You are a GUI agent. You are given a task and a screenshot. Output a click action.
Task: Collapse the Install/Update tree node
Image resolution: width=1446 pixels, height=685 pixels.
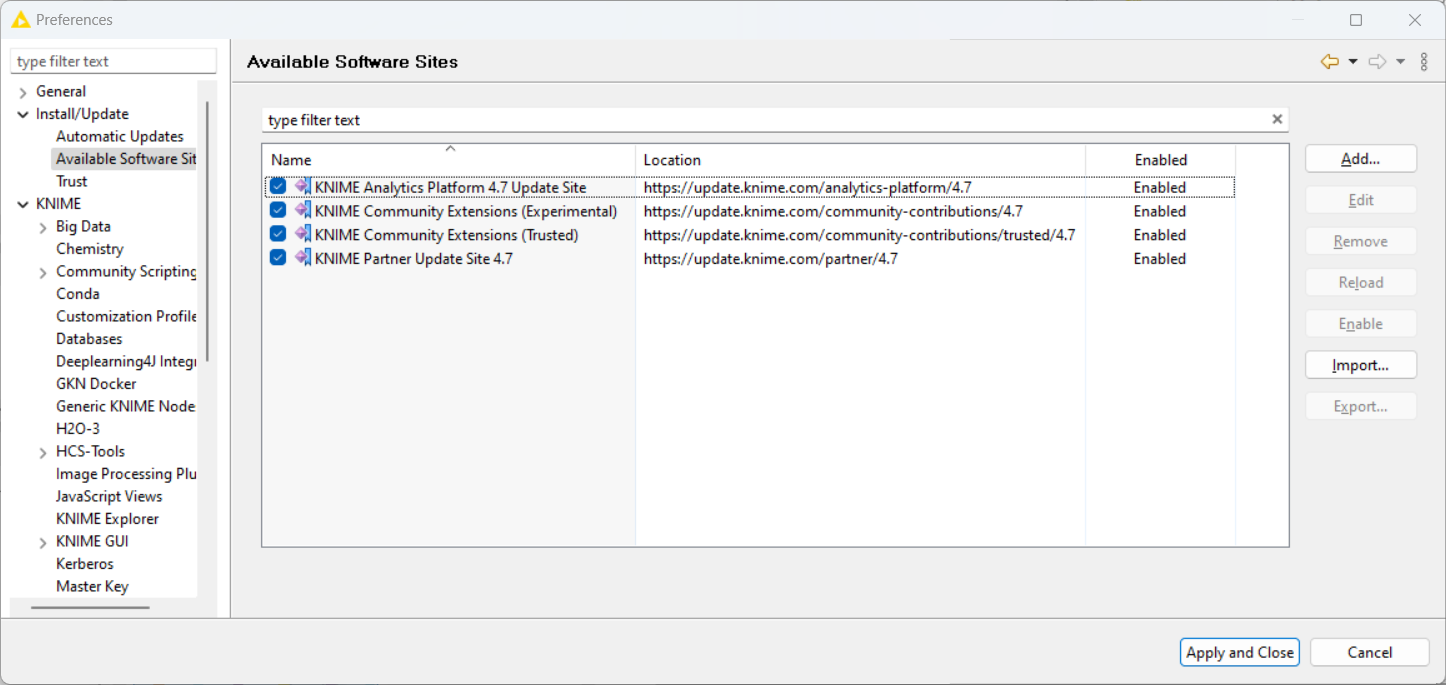[23, 114]
